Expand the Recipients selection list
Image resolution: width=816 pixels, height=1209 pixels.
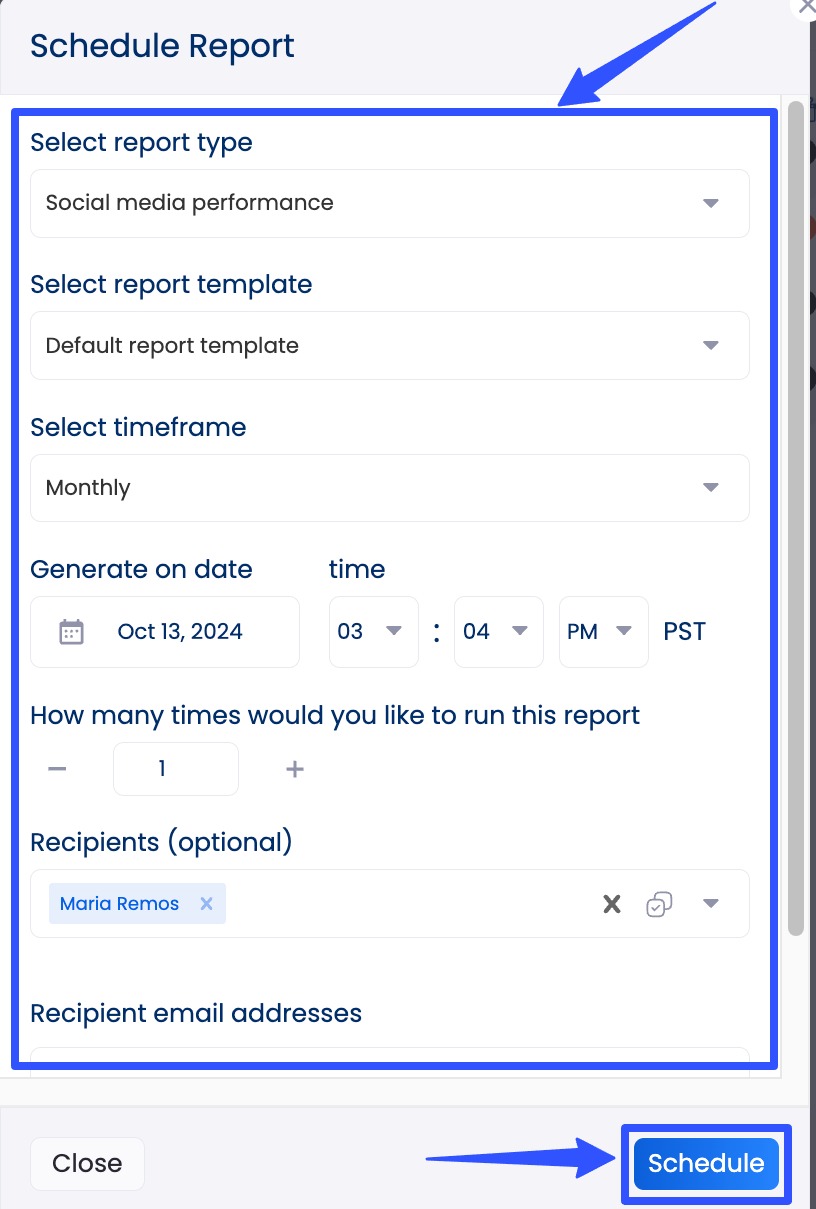(710, 903)
